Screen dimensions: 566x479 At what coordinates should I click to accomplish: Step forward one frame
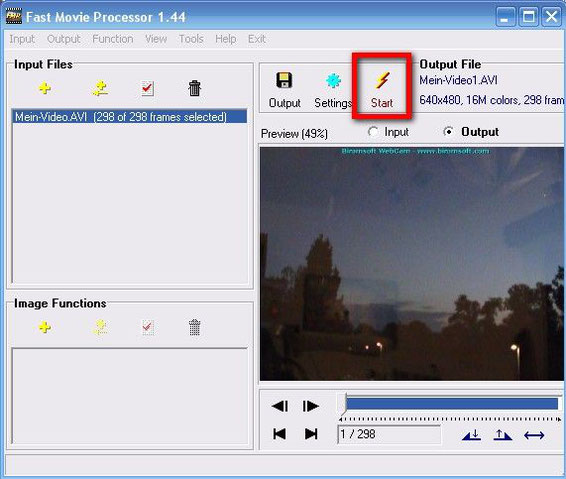tap(311, 406)
